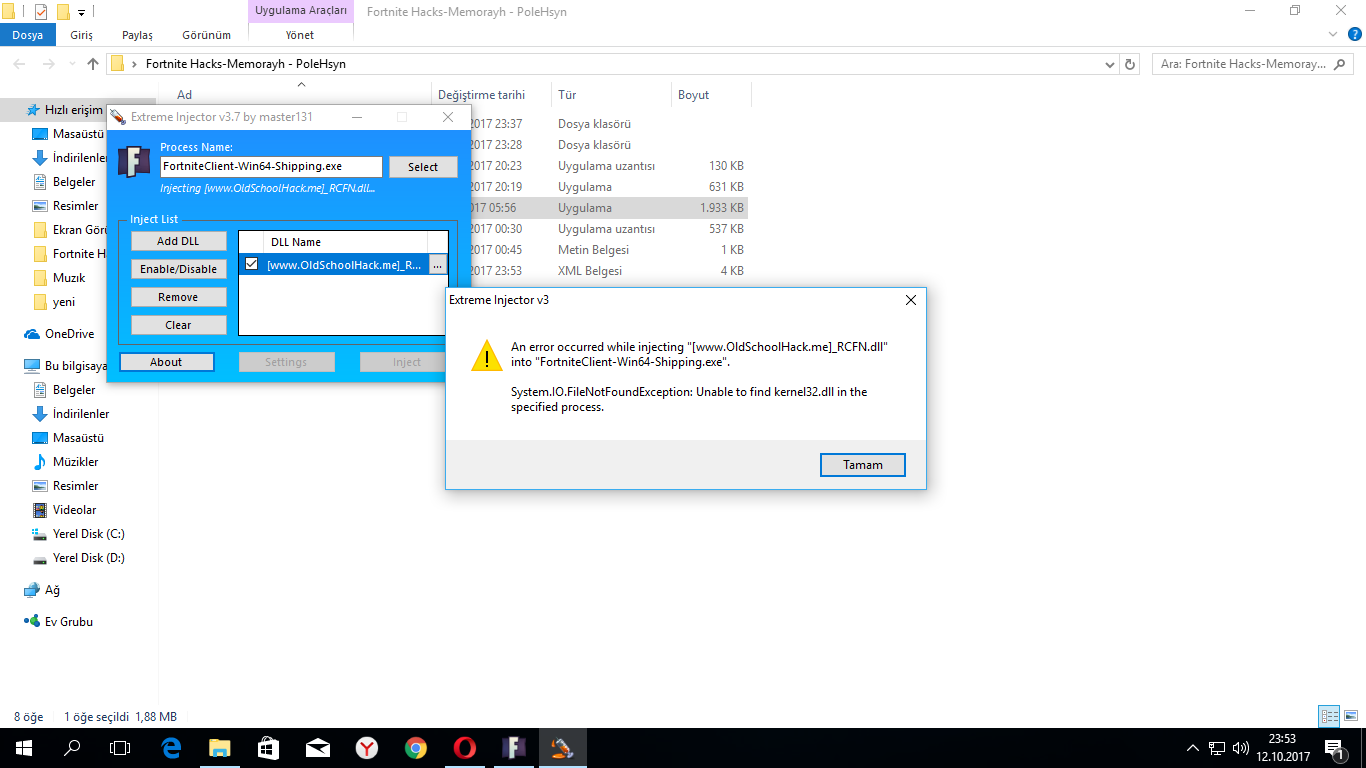Click the Uygulama Araçları contextual tab header
1366x768 pixels.
click(x=301, y=11)
